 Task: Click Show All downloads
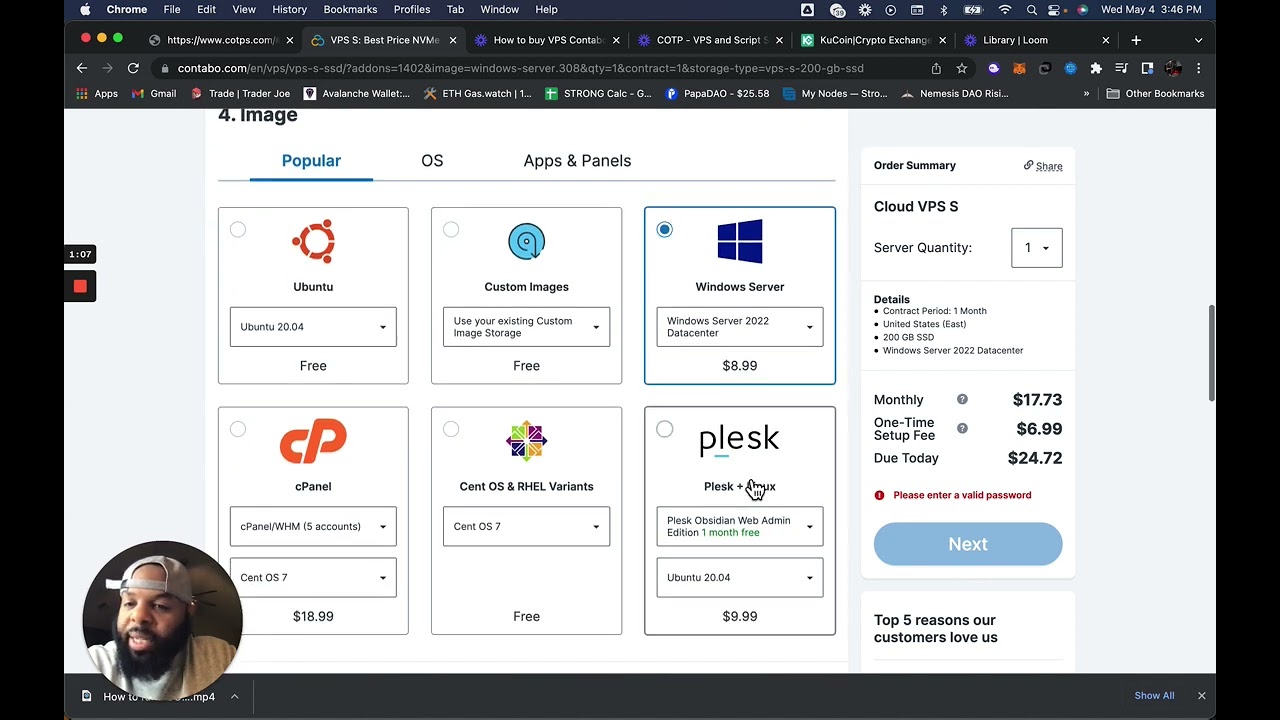[1154, 696]
